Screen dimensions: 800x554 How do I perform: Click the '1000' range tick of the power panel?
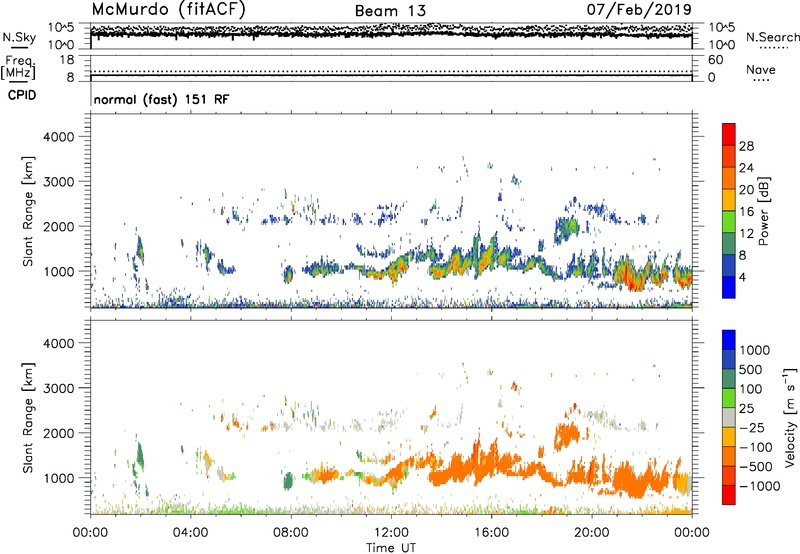tap(59, 271)
